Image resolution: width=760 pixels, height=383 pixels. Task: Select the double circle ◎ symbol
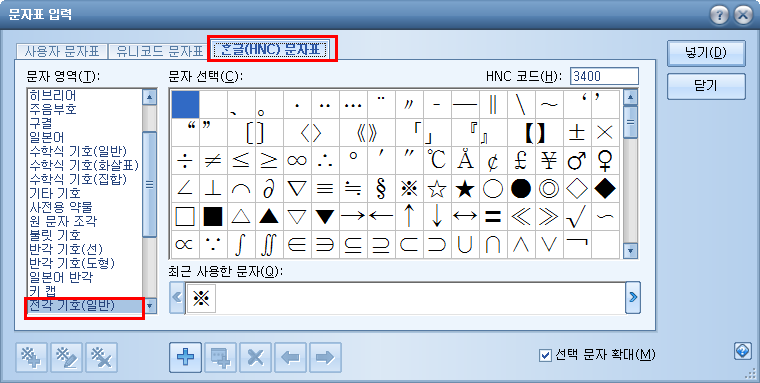tap(549, 189)
